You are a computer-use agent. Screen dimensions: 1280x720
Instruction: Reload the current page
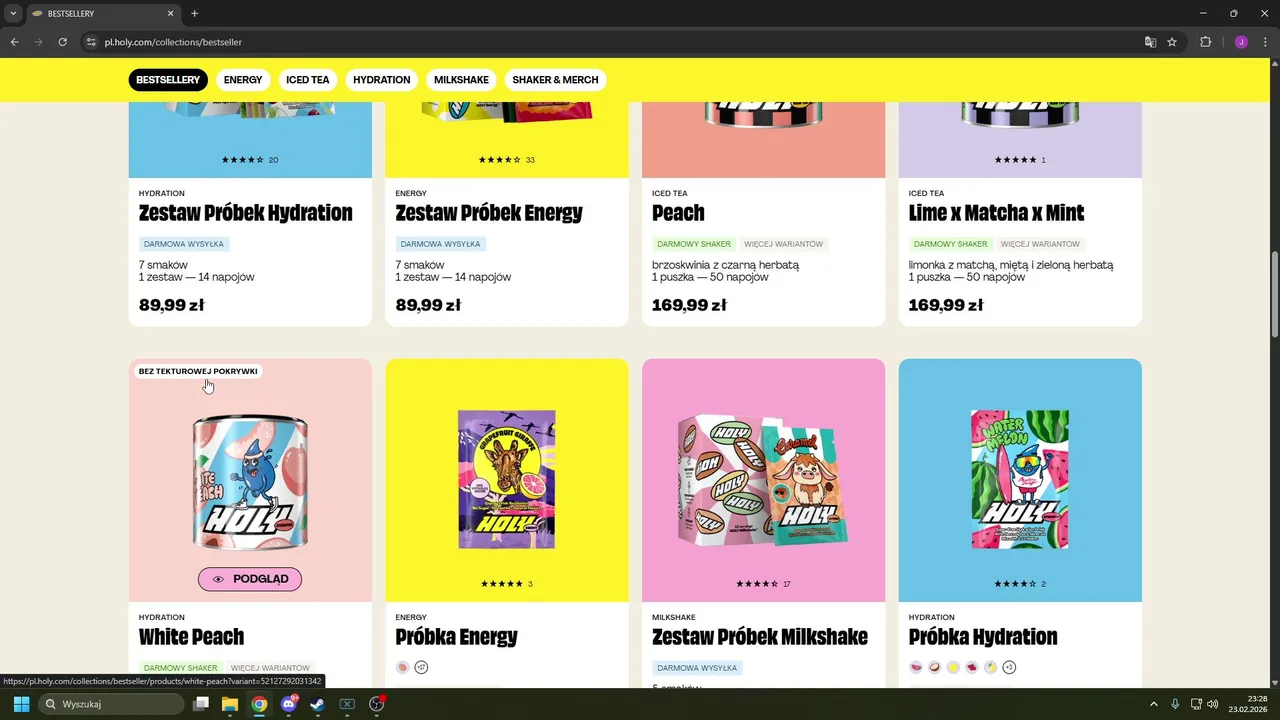[62, 42]
